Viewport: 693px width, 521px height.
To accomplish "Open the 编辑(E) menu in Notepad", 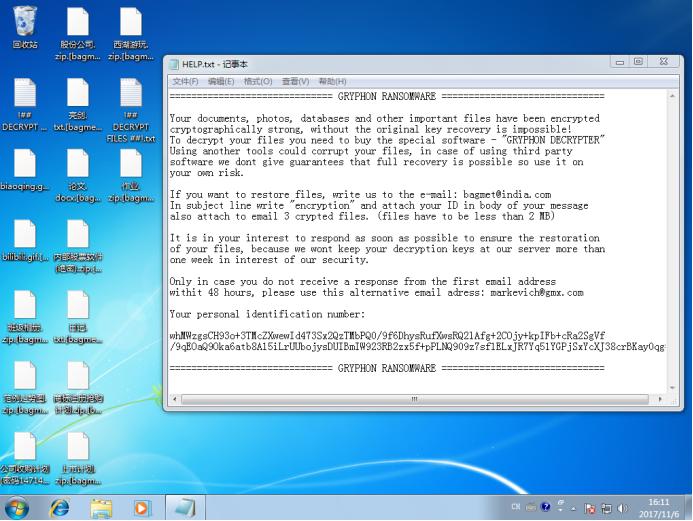I will [x=221, y=81].
